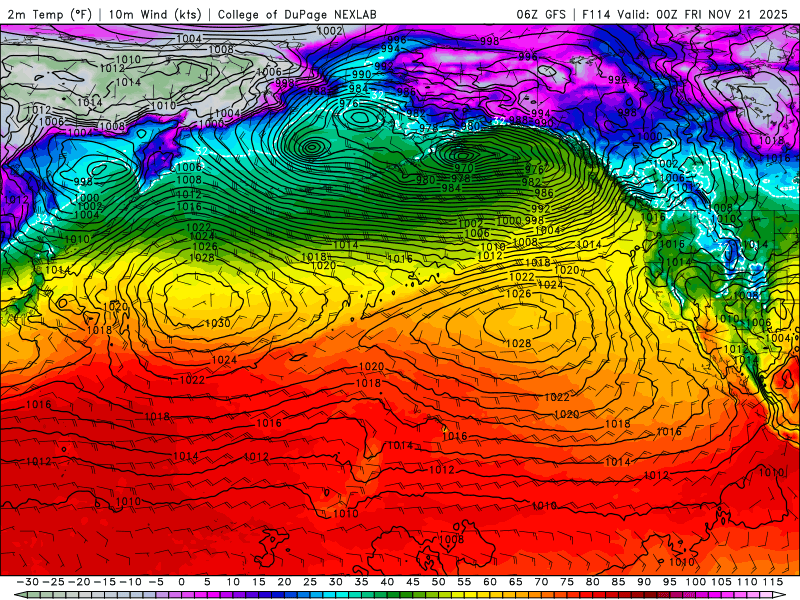Select the 55 value on the temperature scale
Screen dimensions: 800x600
click(x=464, y=582)
